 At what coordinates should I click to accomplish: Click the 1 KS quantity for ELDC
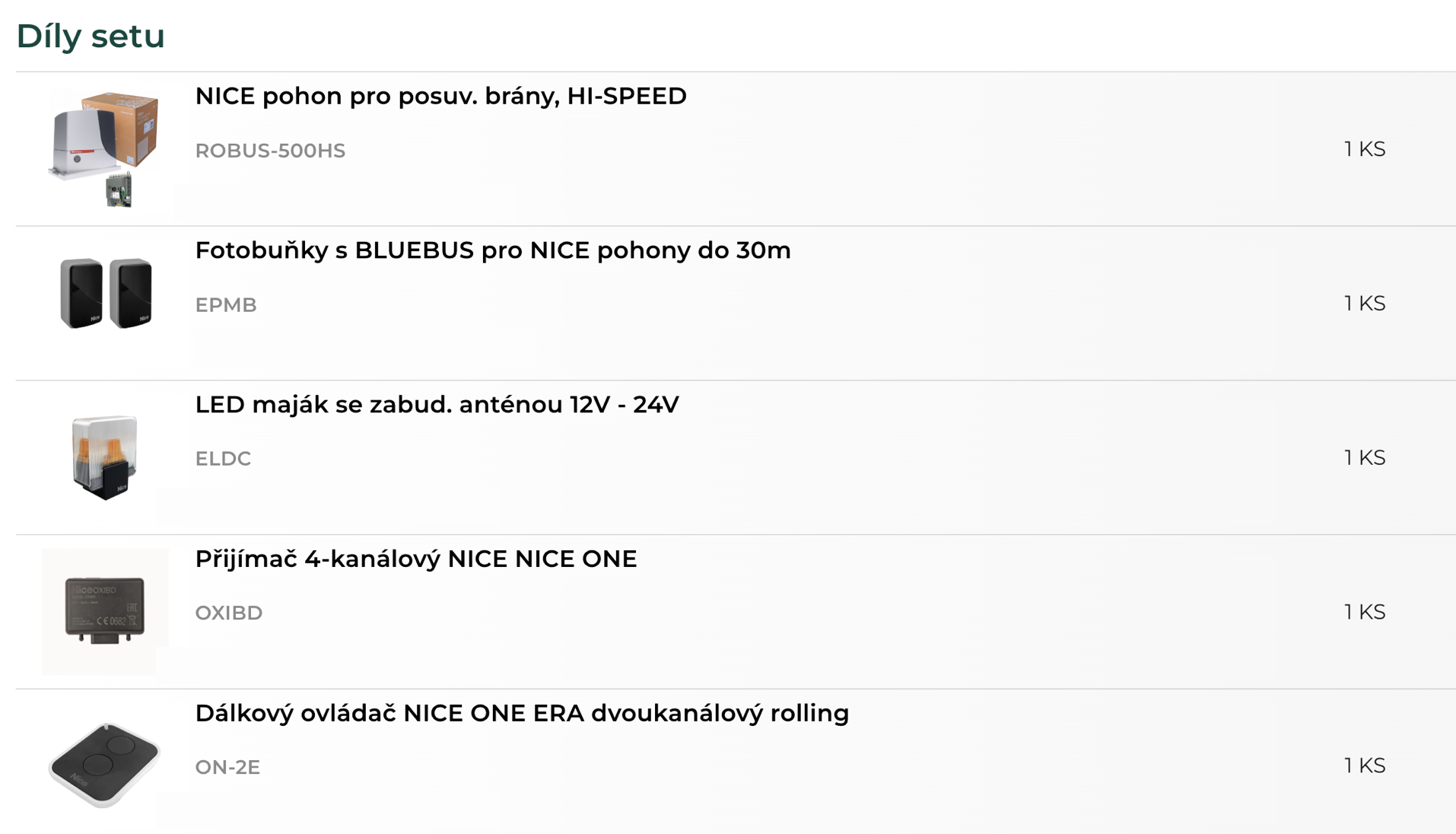(x=1365, y=457)
